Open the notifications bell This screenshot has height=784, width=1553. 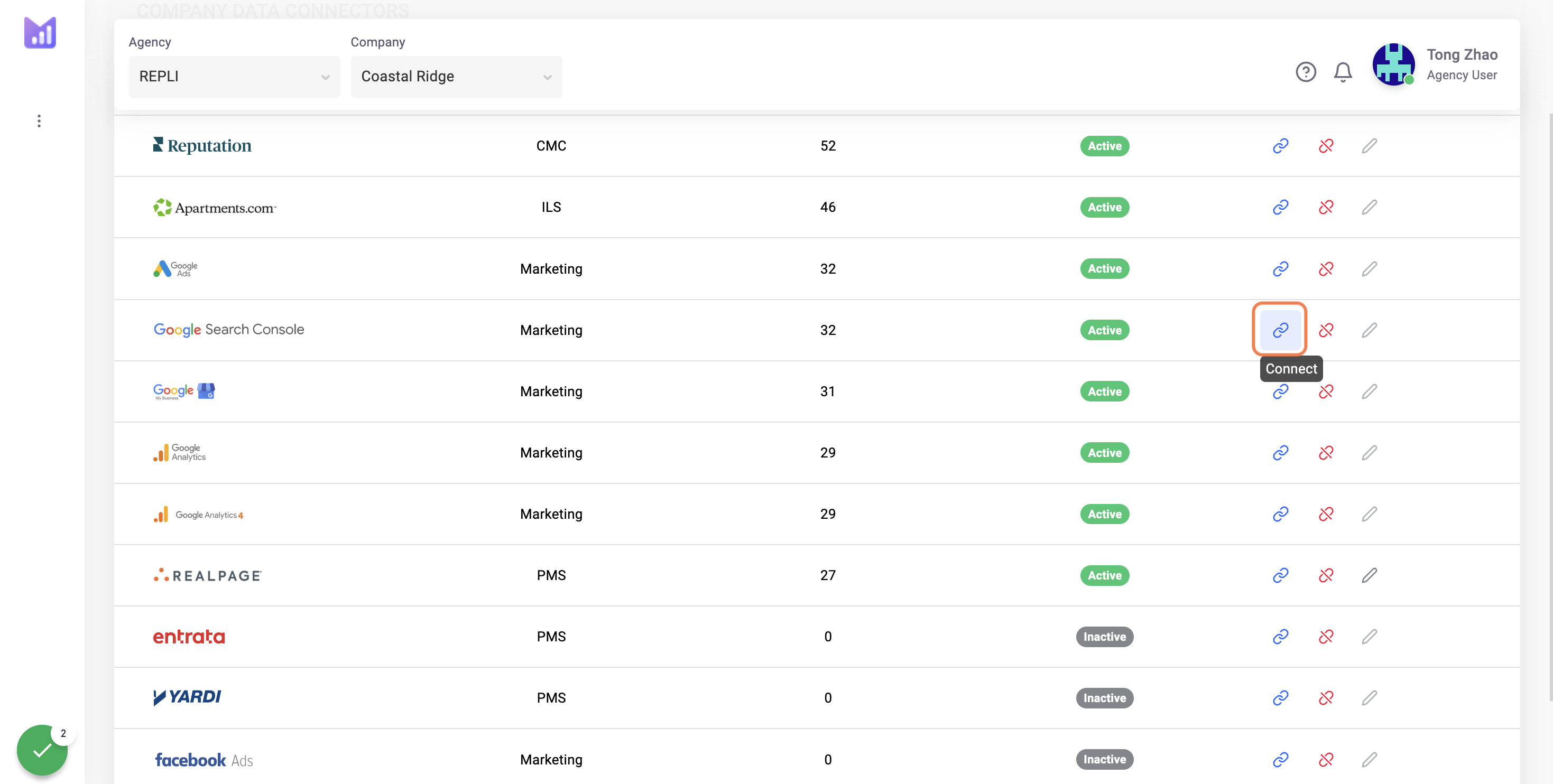1343,72
